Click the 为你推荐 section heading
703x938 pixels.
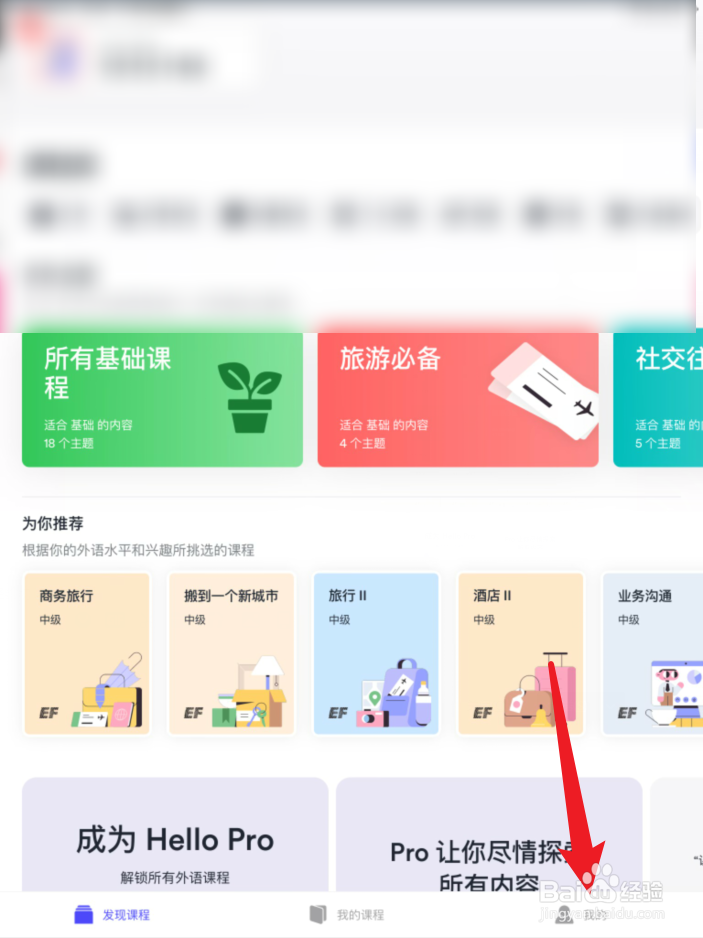[53, 523]
